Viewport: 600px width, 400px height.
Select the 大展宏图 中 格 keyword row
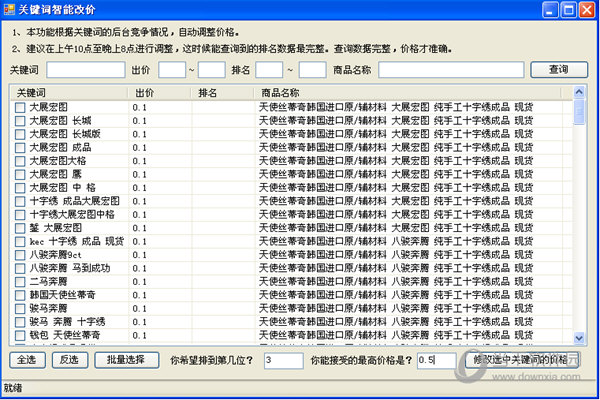coord(292,188)
